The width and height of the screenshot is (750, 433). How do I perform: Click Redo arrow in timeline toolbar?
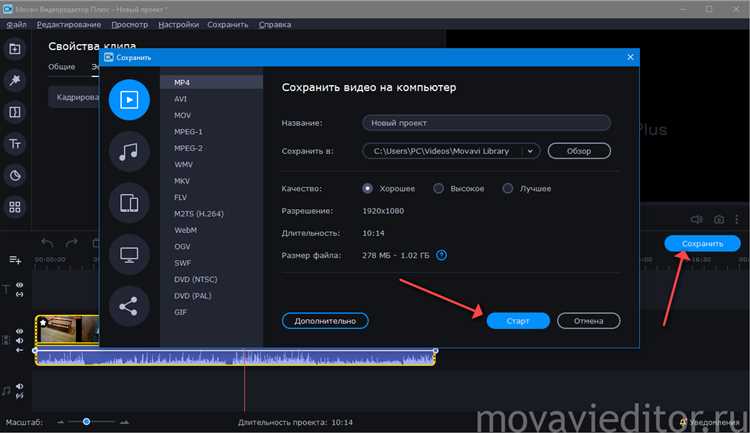tap(72, 243)
